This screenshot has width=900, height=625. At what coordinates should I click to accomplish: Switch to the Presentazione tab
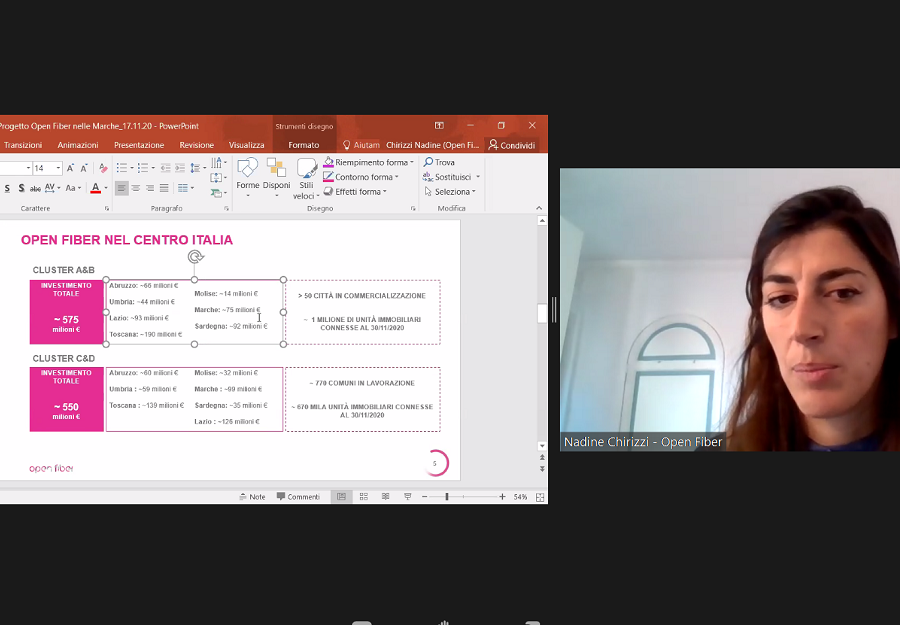[x=139, y=145]
